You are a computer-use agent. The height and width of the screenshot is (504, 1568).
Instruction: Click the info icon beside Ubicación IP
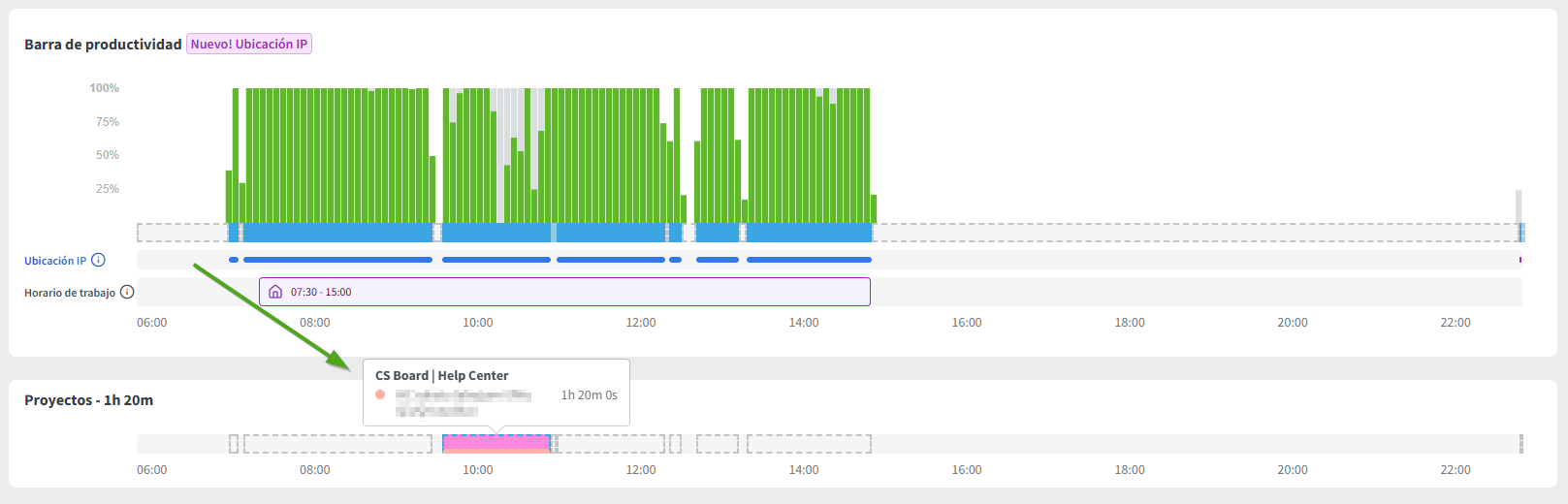coord(98,260)
